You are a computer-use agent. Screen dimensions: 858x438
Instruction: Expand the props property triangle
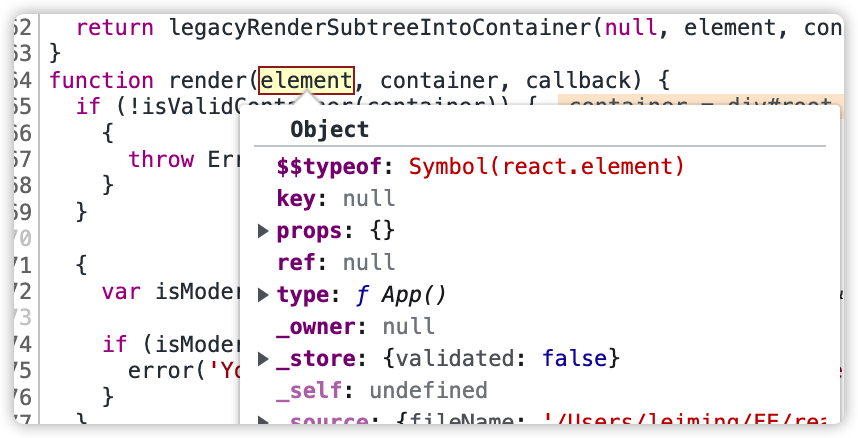[263, 231]
